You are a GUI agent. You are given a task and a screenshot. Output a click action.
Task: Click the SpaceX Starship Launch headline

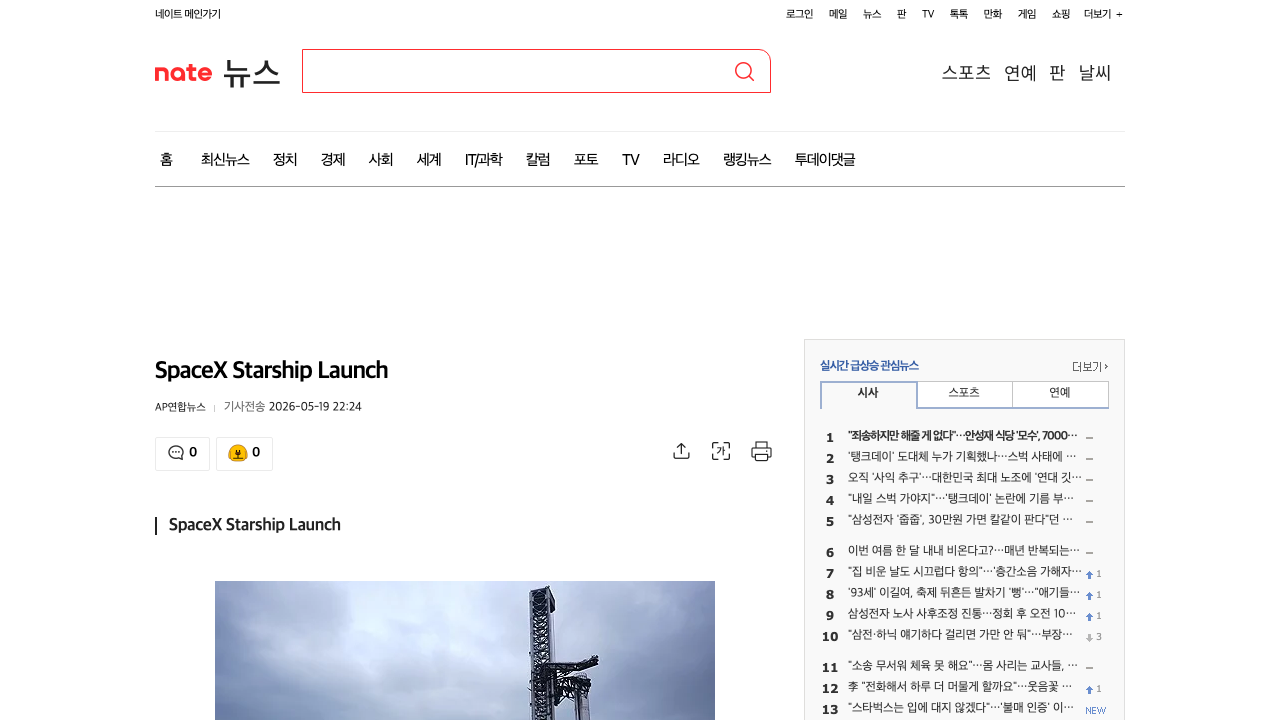pos(271,370)
